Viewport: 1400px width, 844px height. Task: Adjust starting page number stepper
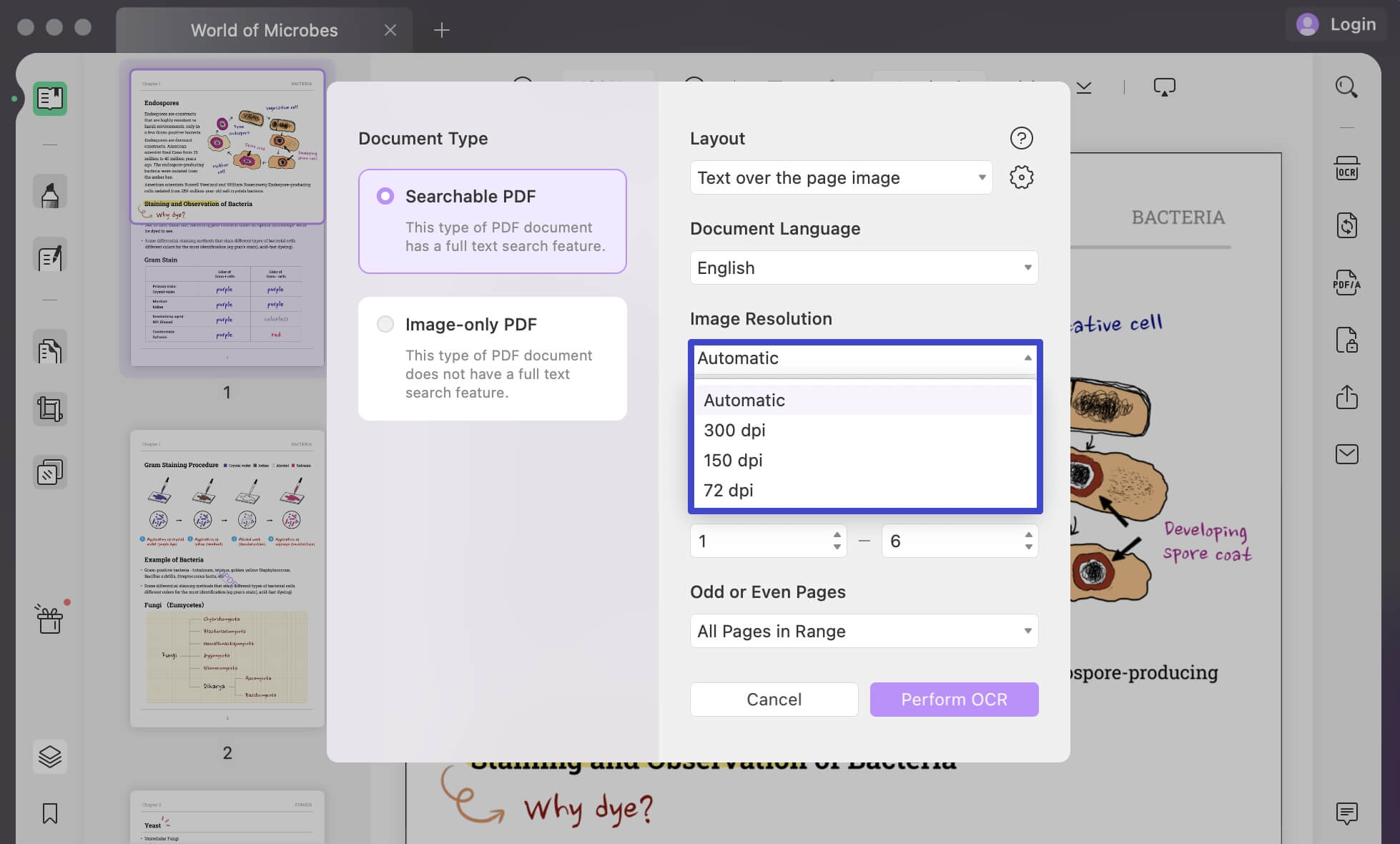[838, 540]
